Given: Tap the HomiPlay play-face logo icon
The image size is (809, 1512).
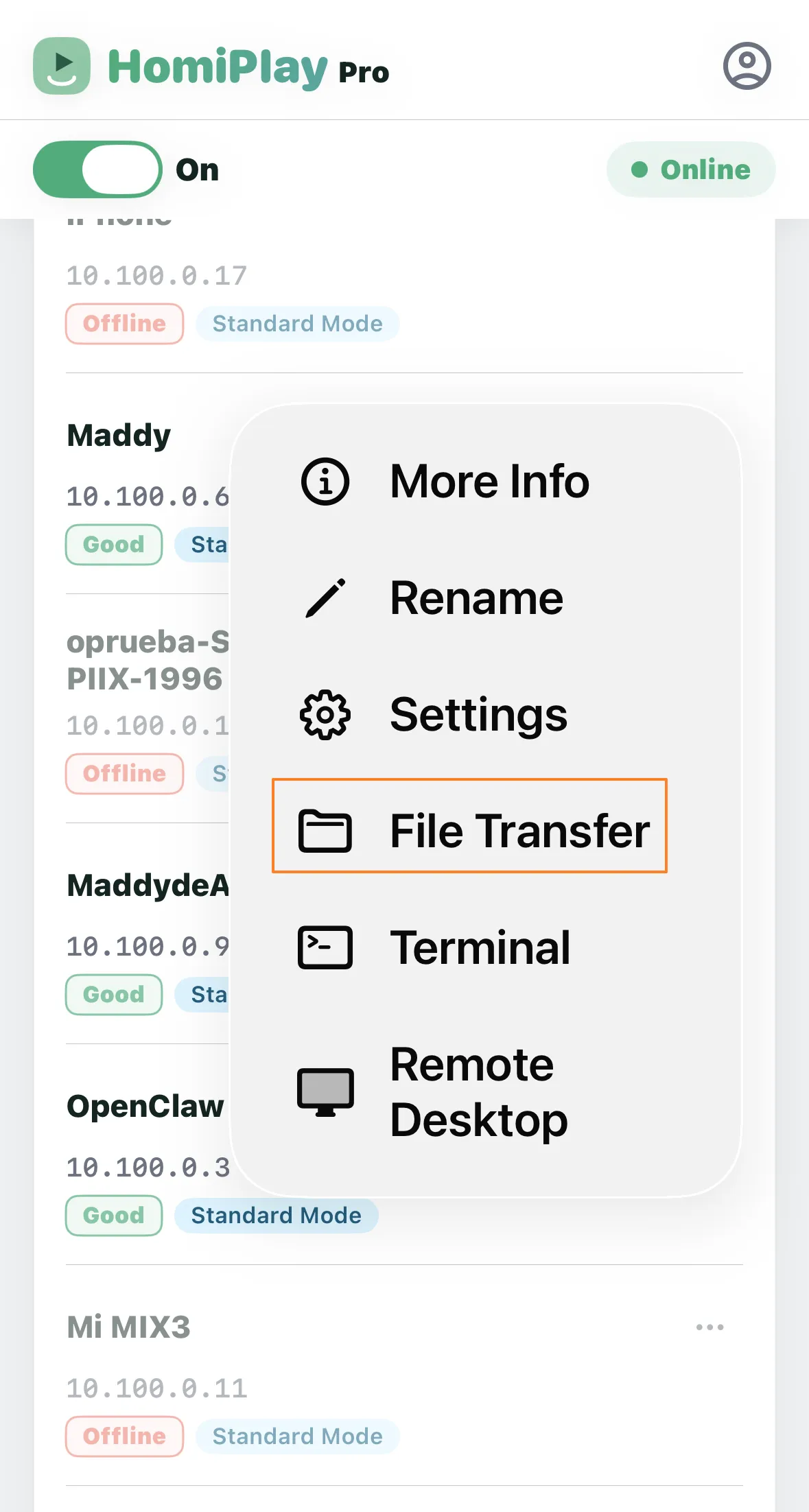Looking at the screenshot, I should click(x=62, y=66).
